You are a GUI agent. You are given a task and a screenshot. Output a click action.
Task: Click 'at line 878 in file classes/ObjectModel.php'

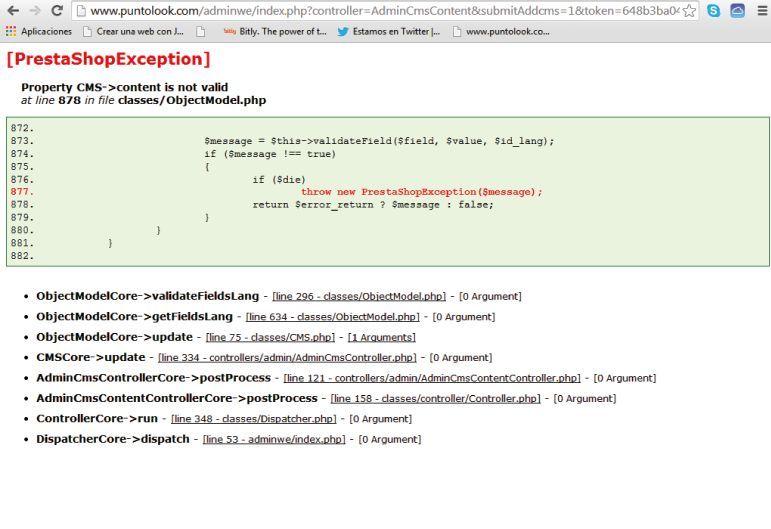[x=143, y=100]
